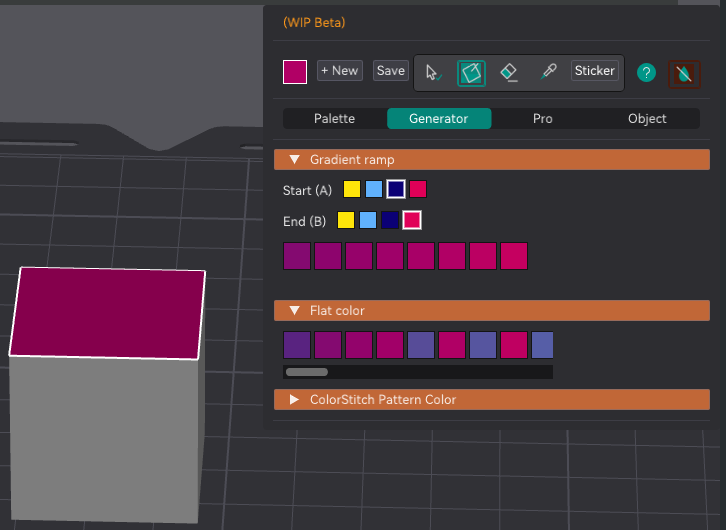Click the (WIP Beta) label
This screenshot has width=726, height=530.
click(x=314, y=22)
